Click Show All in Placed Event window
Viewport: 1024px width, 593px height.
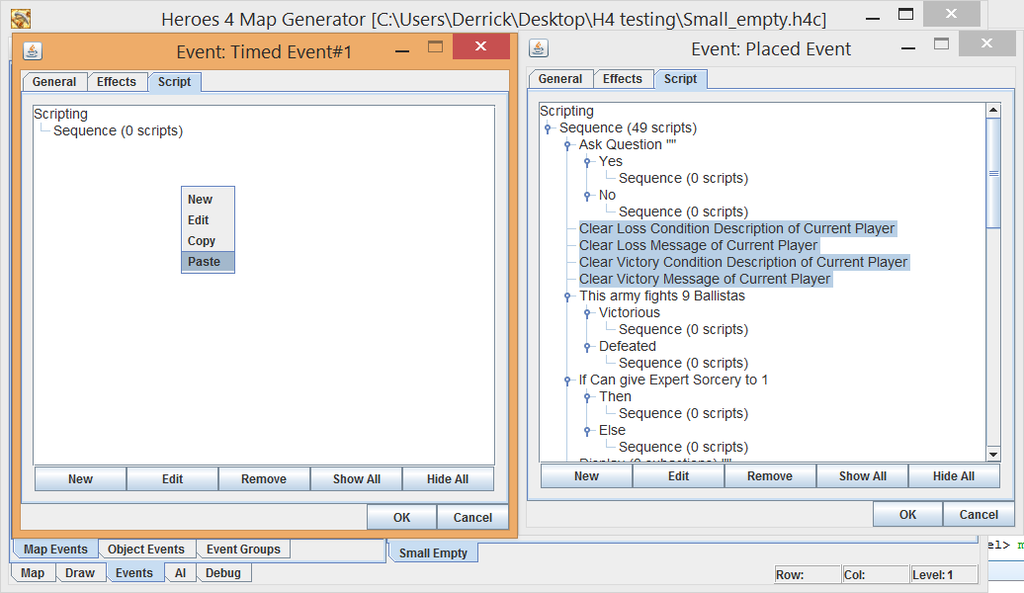(863, 476)
